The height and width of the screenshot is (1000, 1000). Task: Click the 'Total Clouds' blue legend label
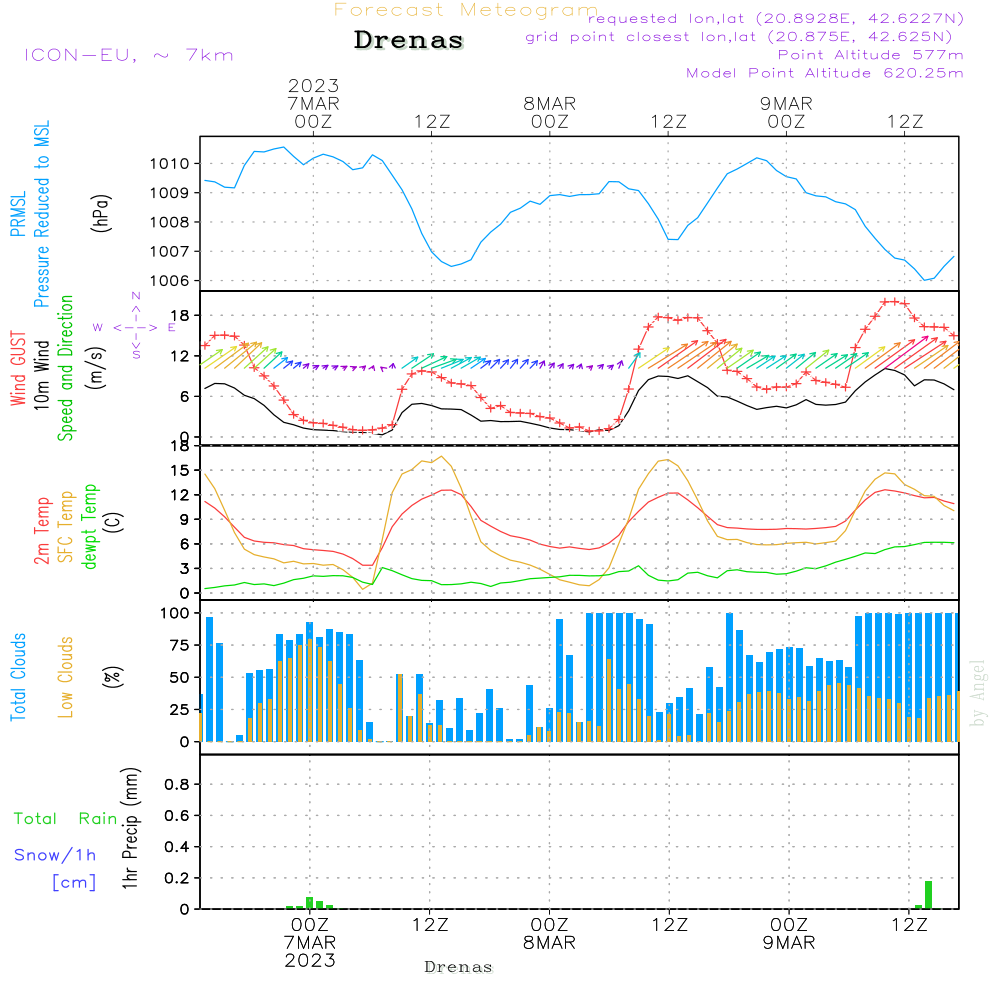pos(19,677)
